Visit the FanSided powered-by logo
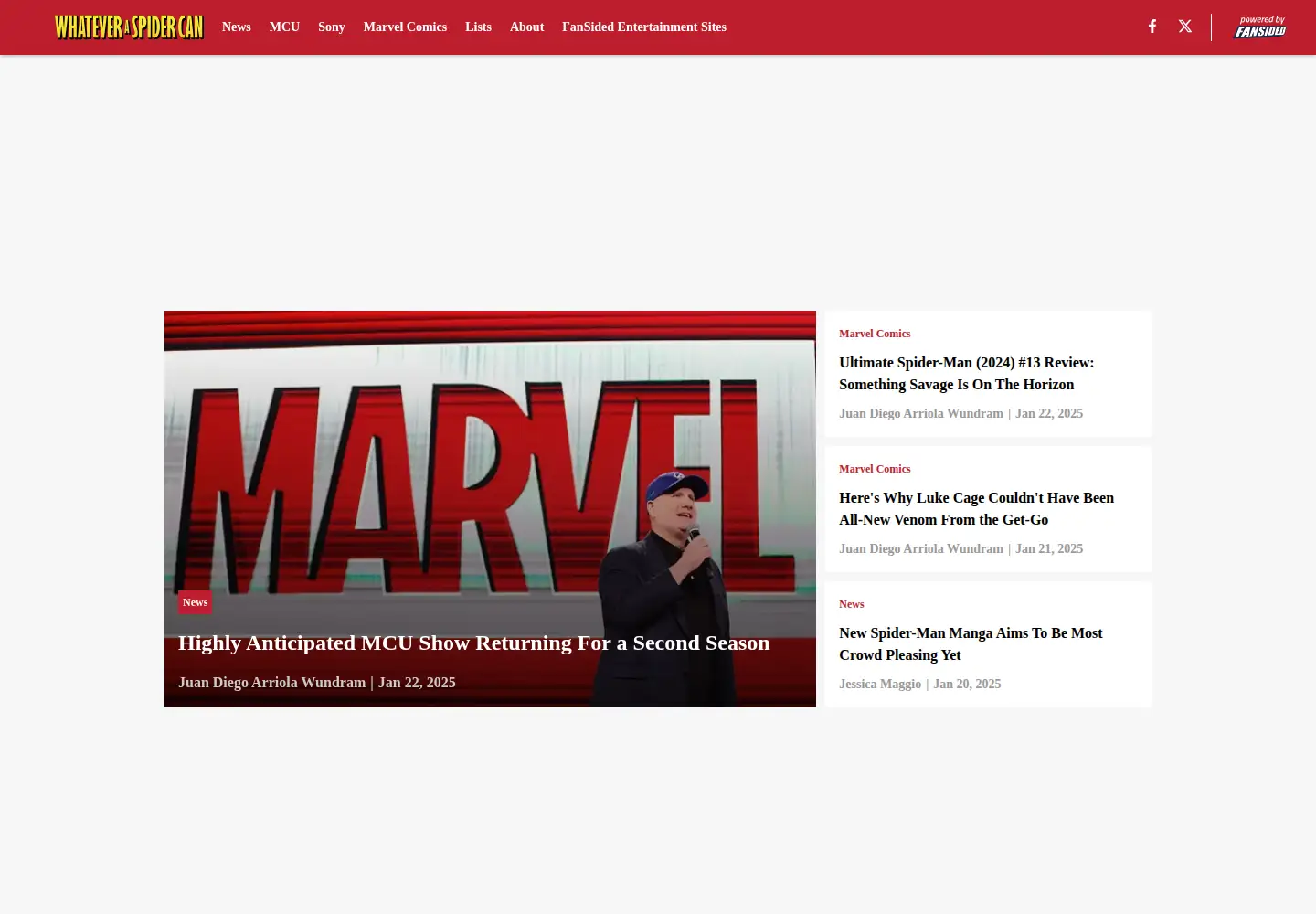This screenshot has width=1316, height=914. [1260, 27]
